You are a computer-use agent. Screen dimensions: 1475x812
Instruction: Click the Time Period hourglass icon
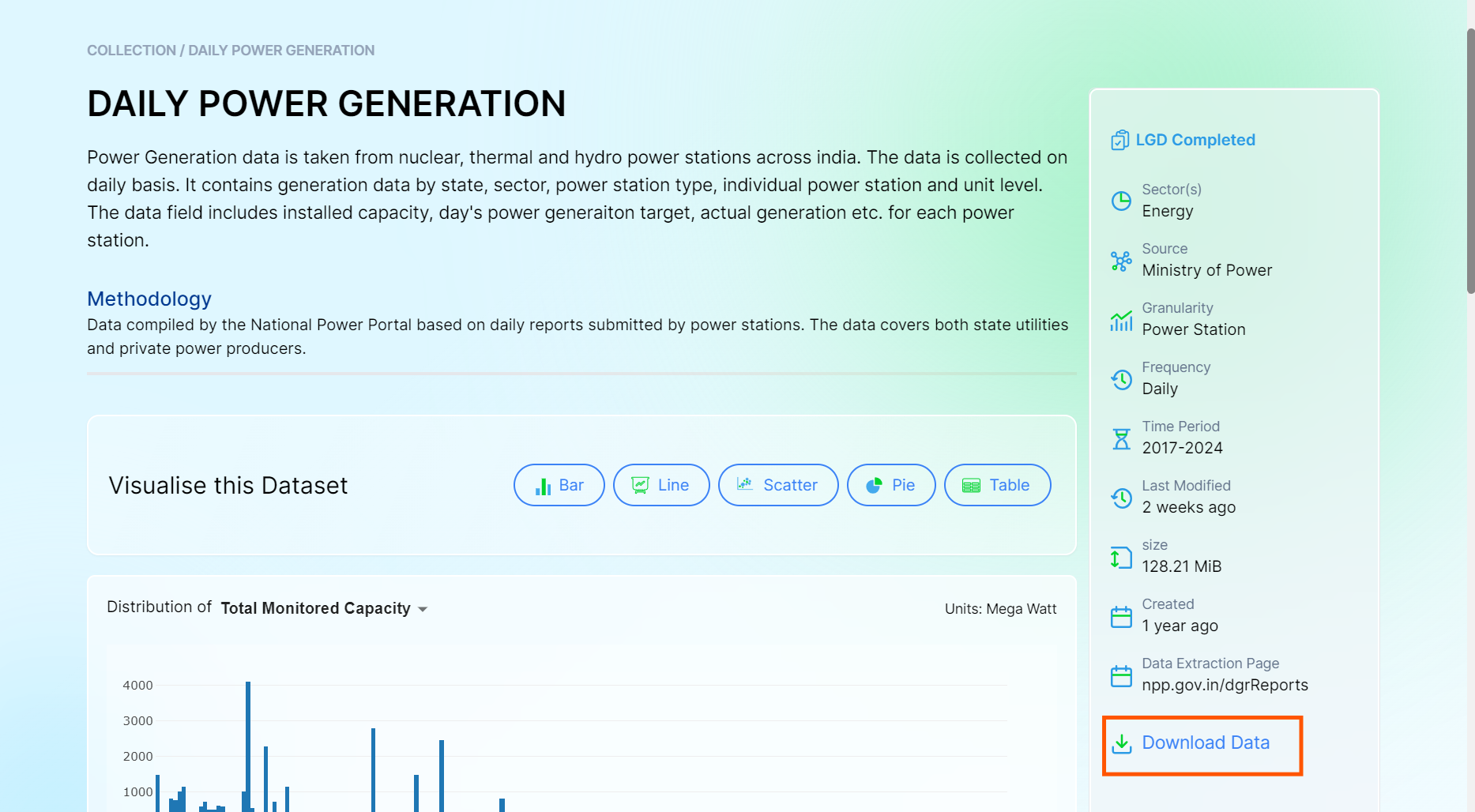pyautogui.click(x=1121, y=438)
